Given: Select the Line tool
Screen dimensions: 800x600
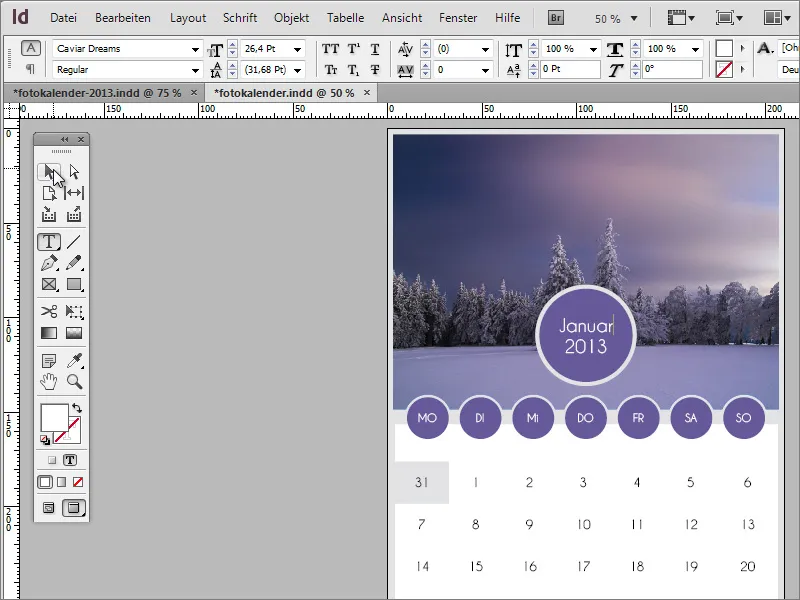Looking at the screenshot, I should 74,242.
